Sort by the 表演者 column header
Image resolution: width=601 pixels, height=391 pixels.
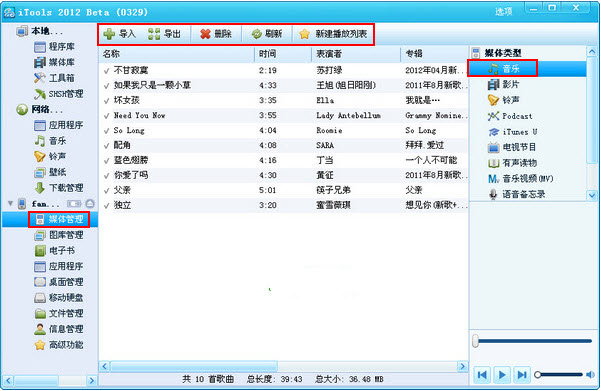click(356, 54)
